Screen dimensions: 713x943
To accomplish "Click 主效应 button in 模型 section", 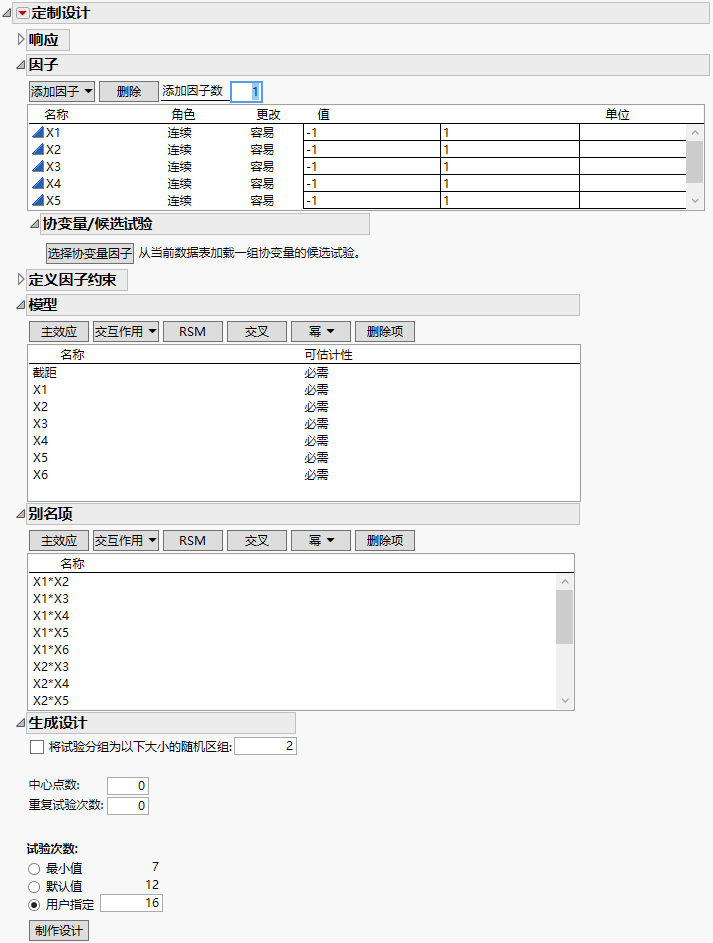I will coord(59,331).
